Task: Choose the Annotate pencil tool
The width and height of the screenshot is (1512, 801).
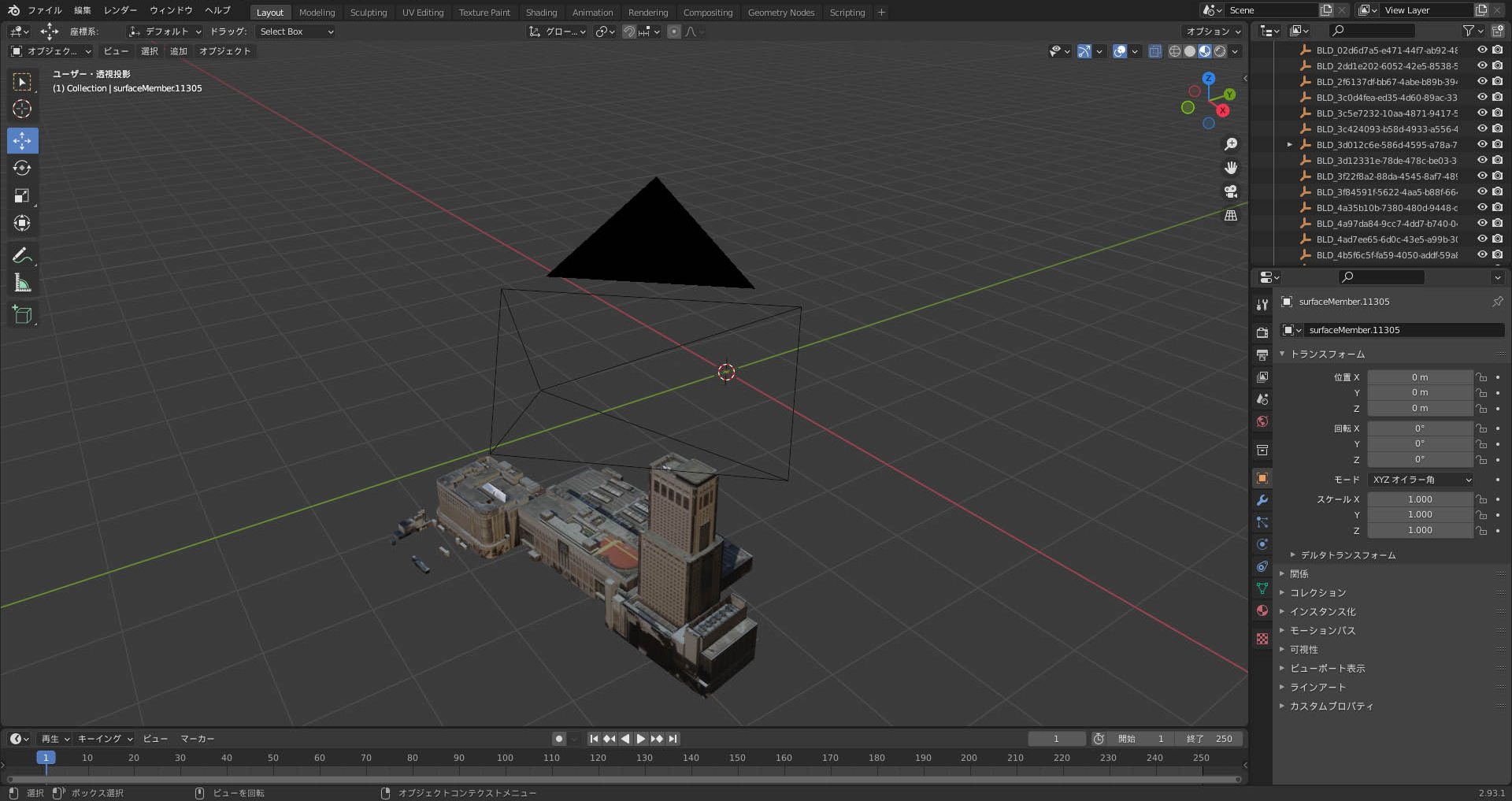Action: point(22,255)
